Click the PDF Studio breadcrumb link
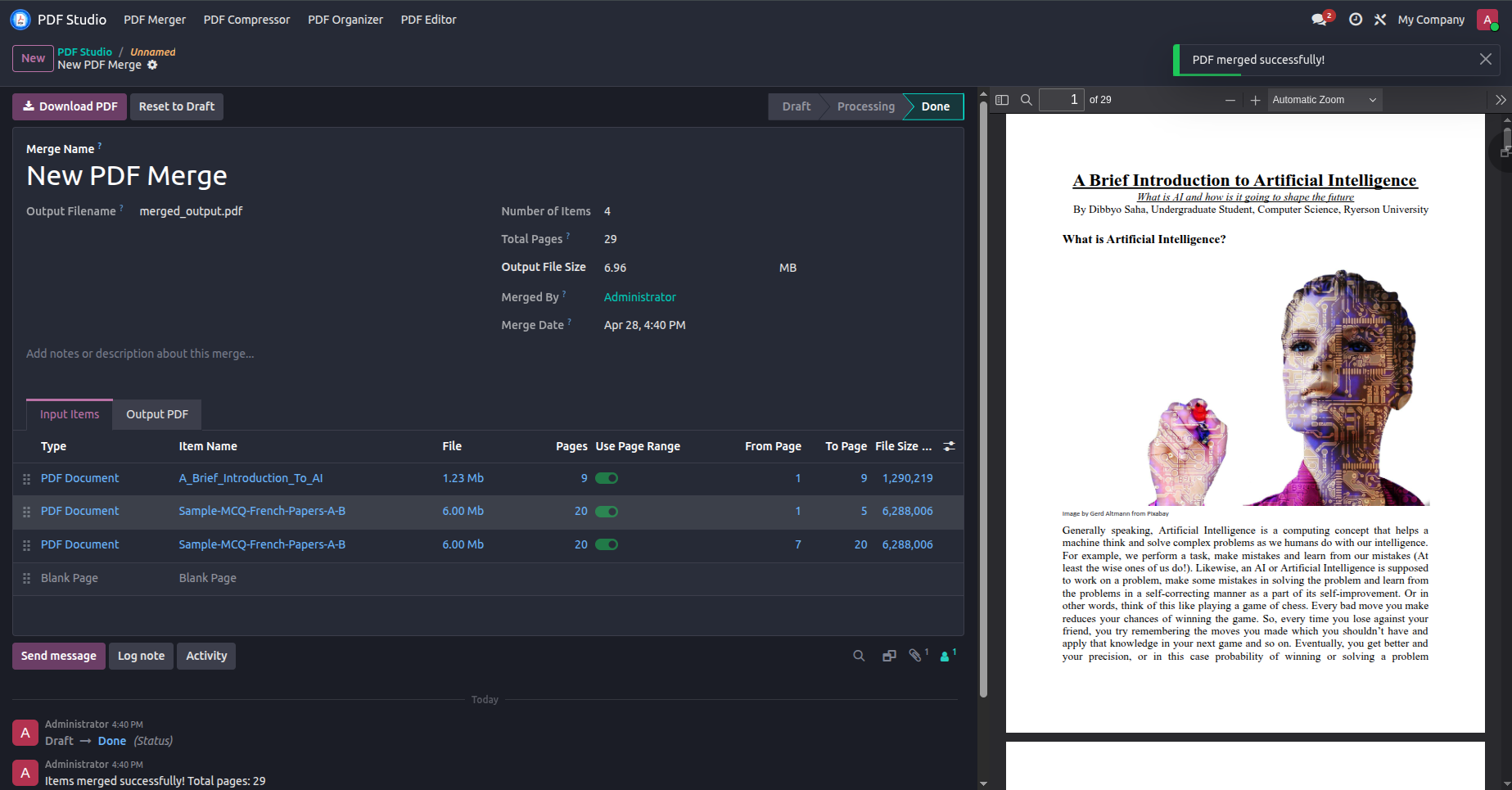The height and width of the screenshot is (790, 1512). [84, 52]
